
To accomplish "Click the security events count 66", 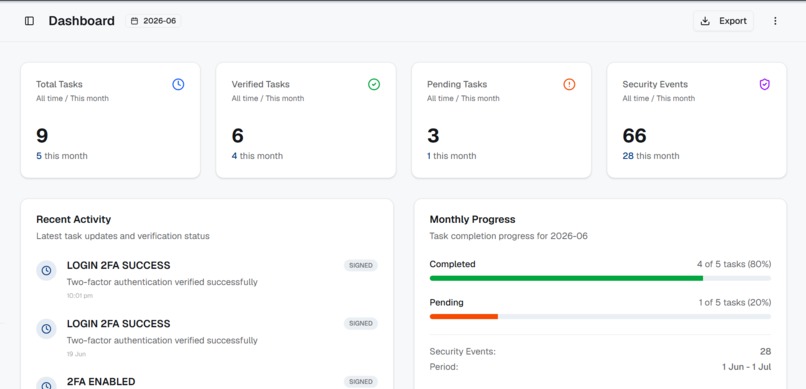I will [634, 136].
